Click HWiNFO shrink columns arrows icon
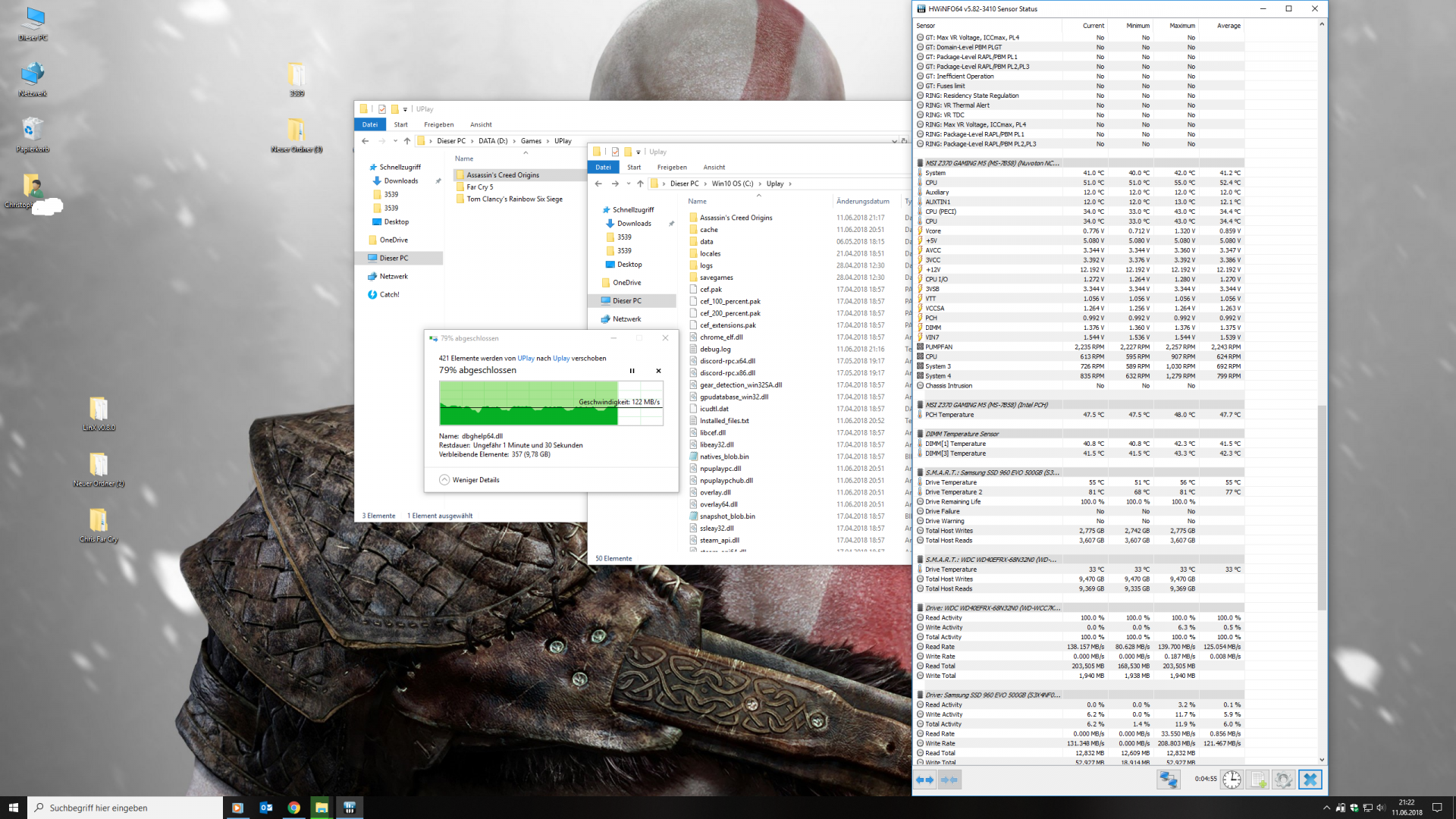 (x=949, y=780)
